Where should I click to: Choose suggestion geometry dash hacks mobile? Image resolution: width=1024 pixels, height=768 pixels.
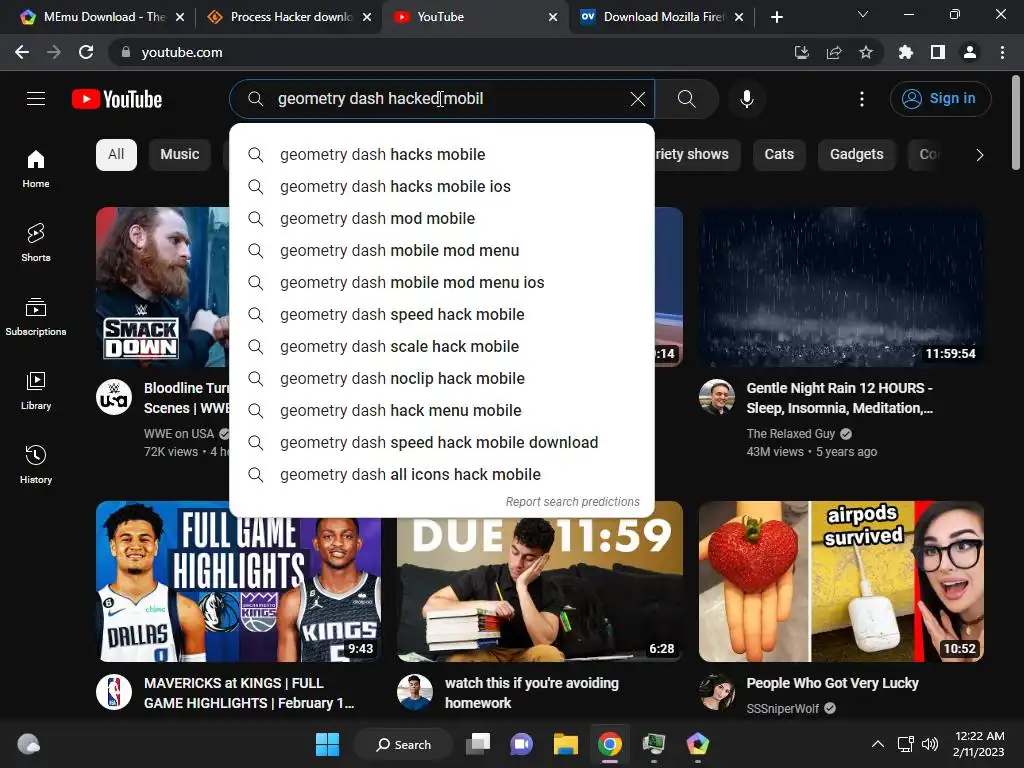[442, 155]
